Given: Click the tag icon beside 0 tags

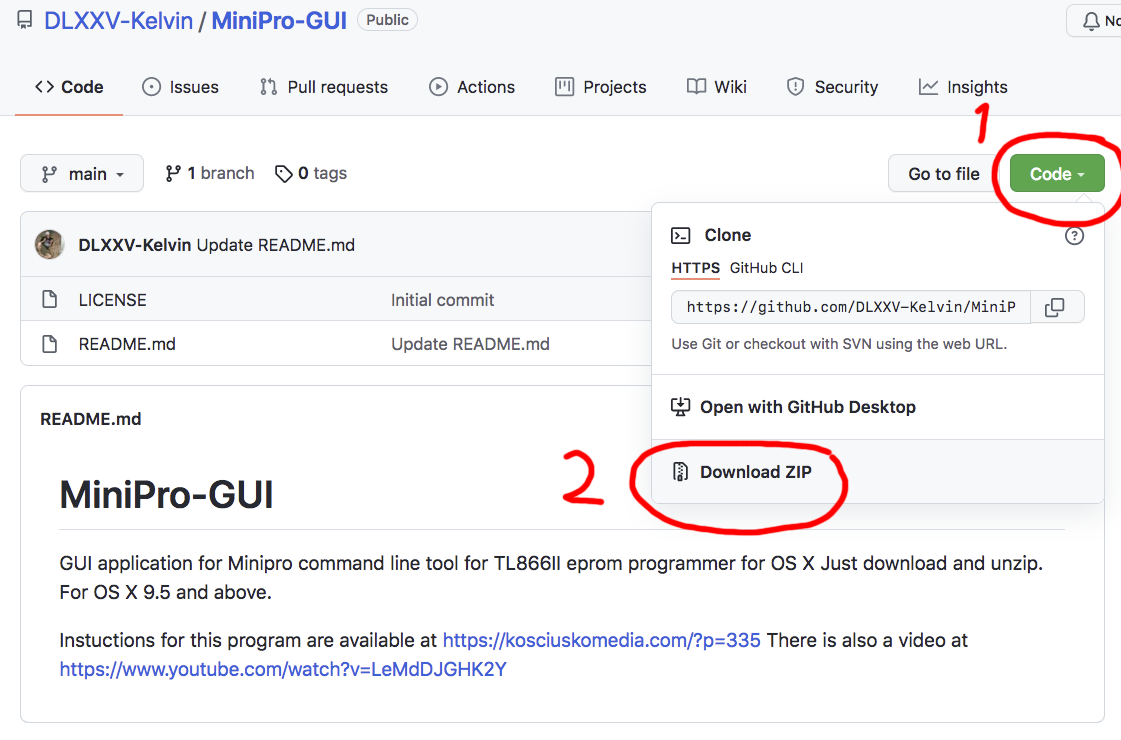Looking at the screenshot, I should (x=284, y=174).
